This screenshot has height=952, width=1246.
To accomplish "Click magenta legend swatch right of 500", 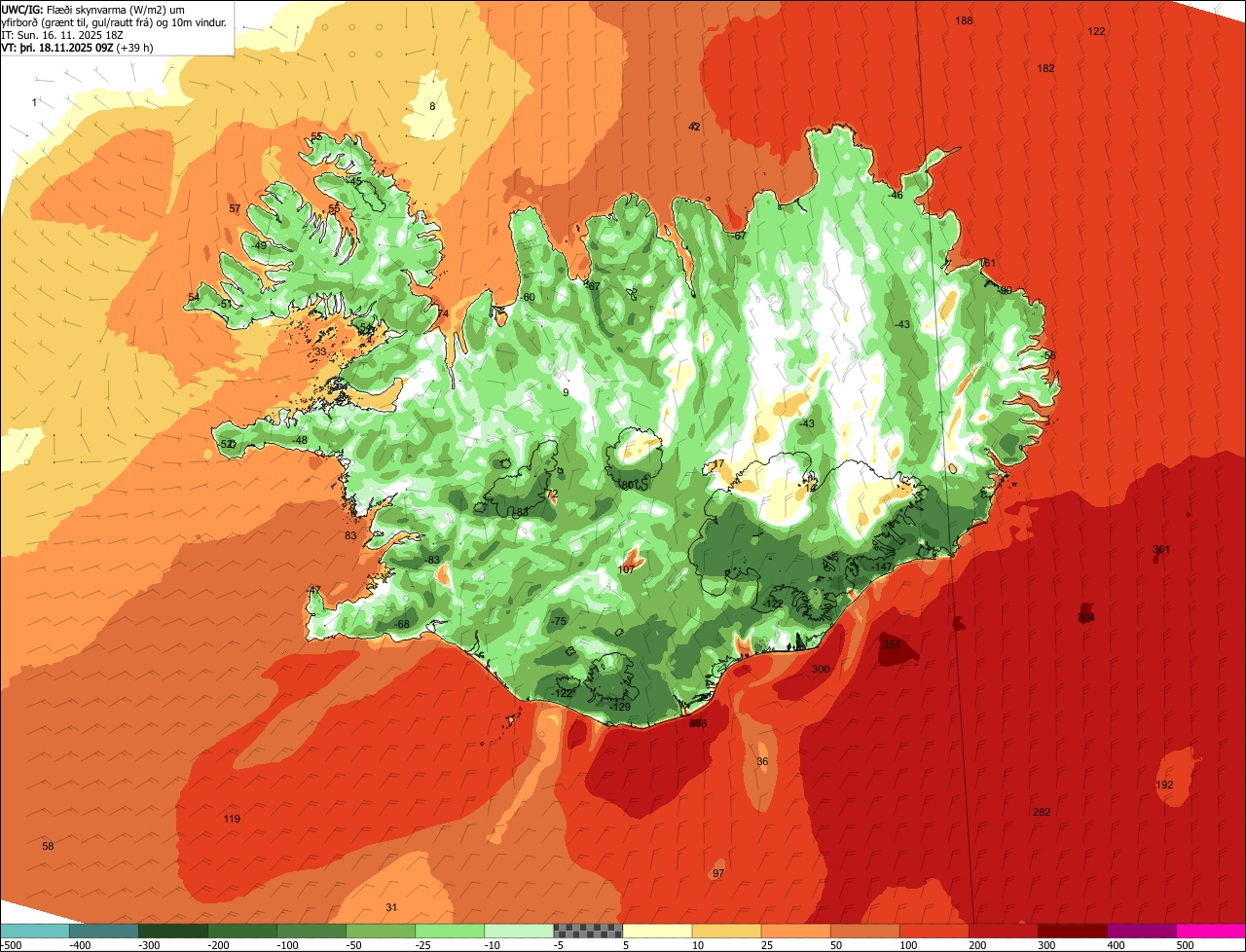I will pyautogui.click(x=1211, y=931).
